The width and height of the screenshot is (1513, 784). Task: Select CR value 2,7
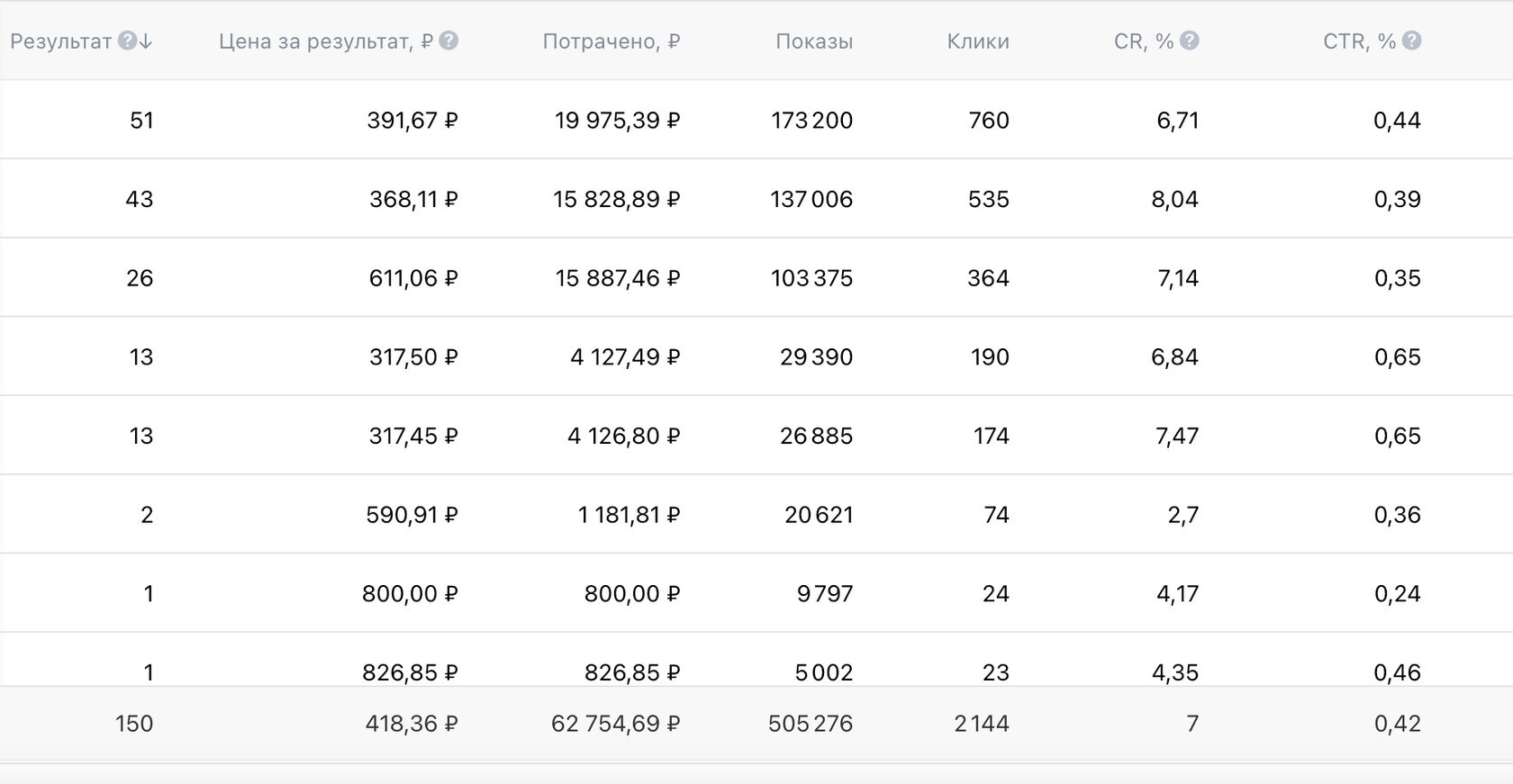[x=1183, y=515]
